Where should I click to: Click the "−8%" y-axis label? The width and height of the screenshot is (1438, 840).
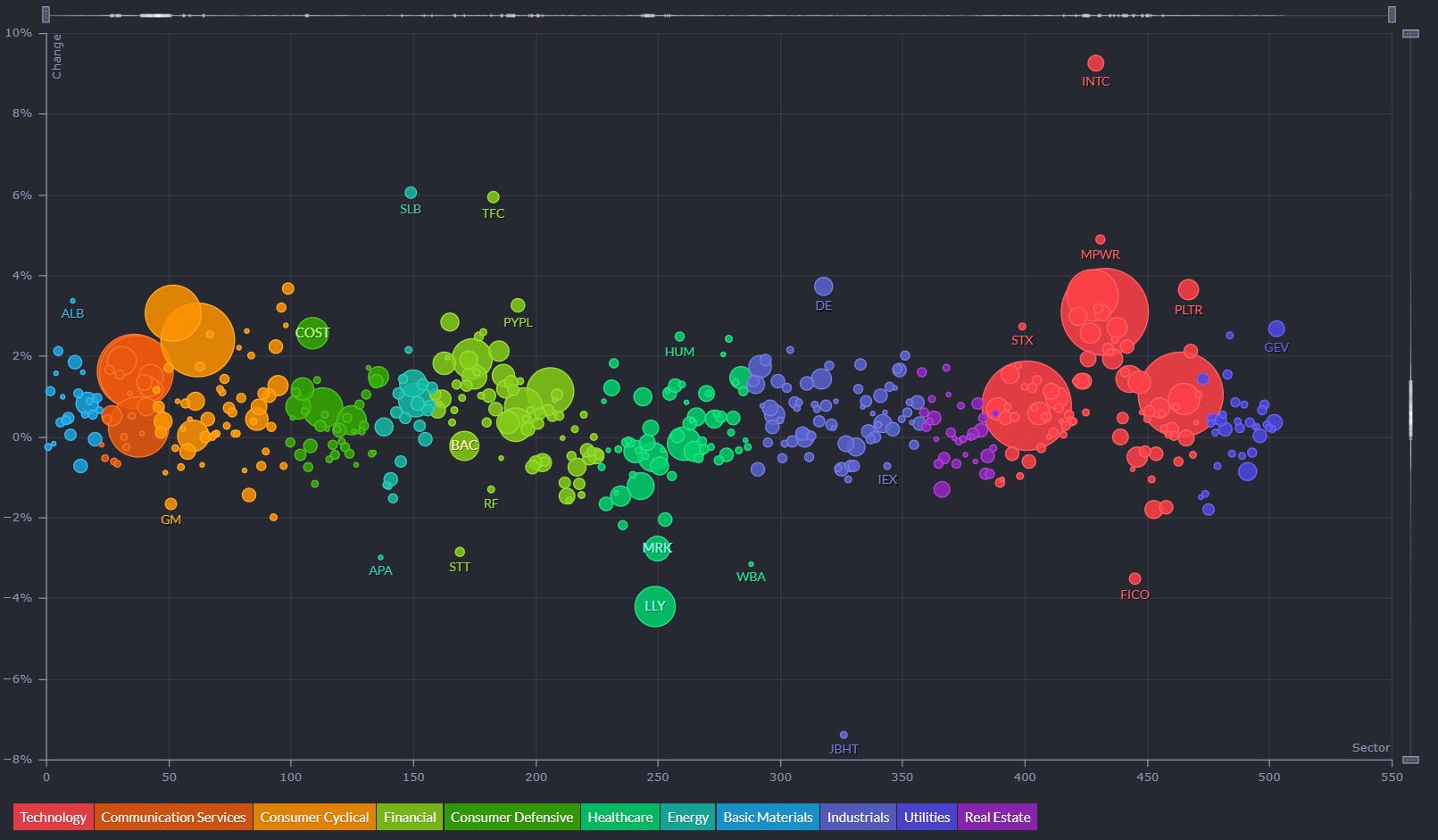17,760
